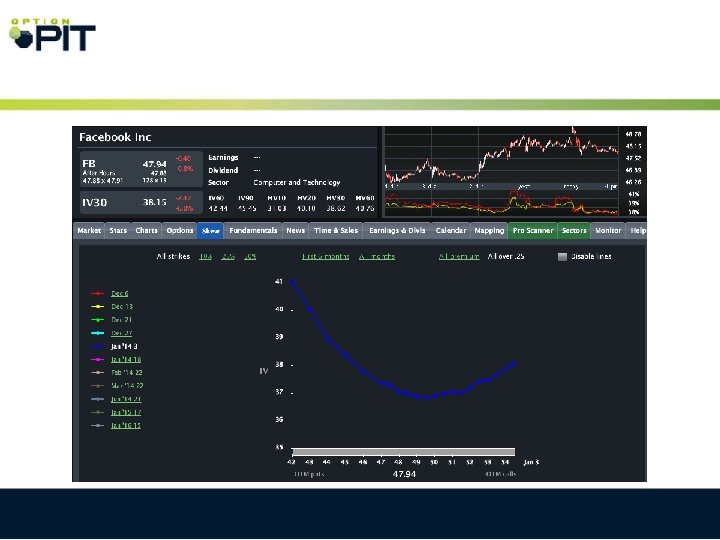Click the pink Feb '14 22 legend marker
This screenshot has width=720, height=540.
tap(97, 373)
